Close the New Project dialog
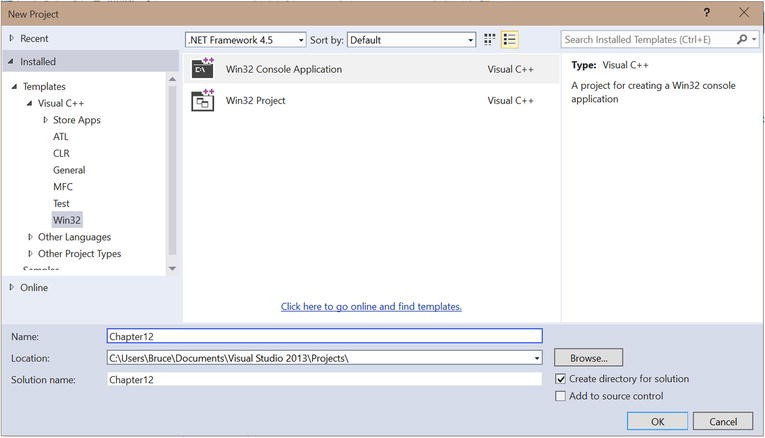This screenshot has height=438, width=765. click(x=744, y=13)
